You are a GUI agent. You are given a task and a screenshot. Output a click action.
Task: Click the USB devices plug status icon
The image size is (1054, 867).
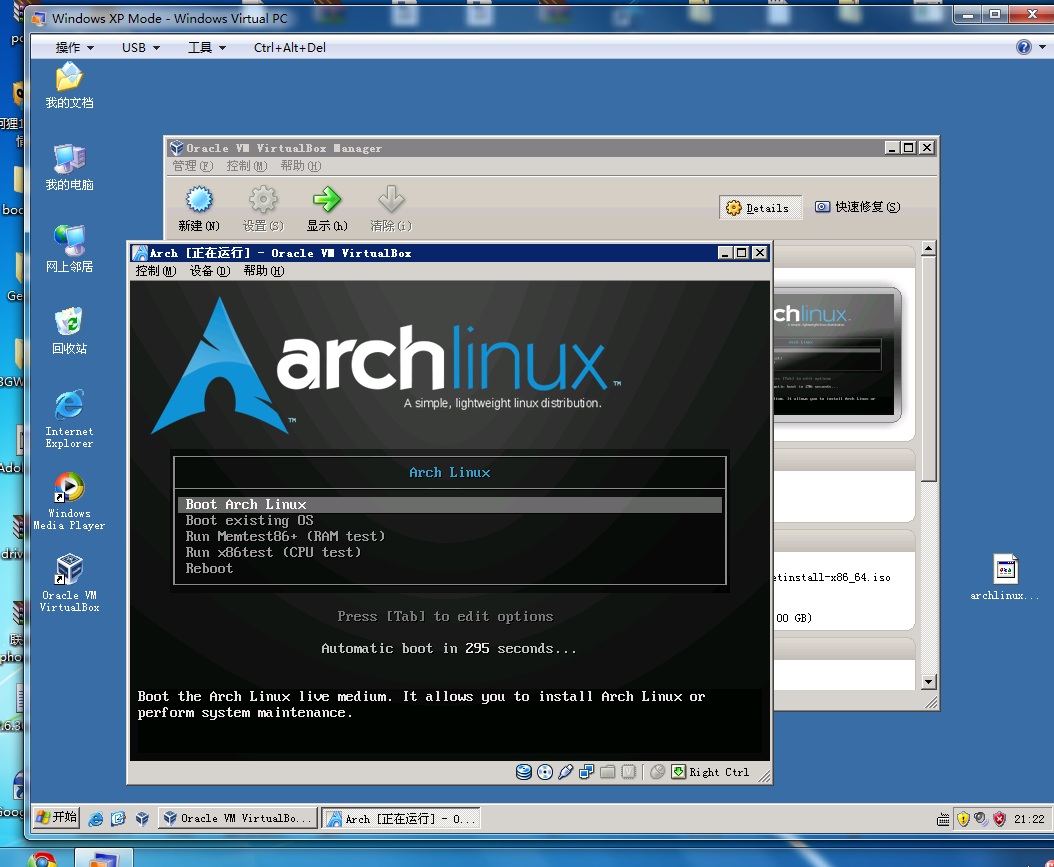(x=566, y=772)
